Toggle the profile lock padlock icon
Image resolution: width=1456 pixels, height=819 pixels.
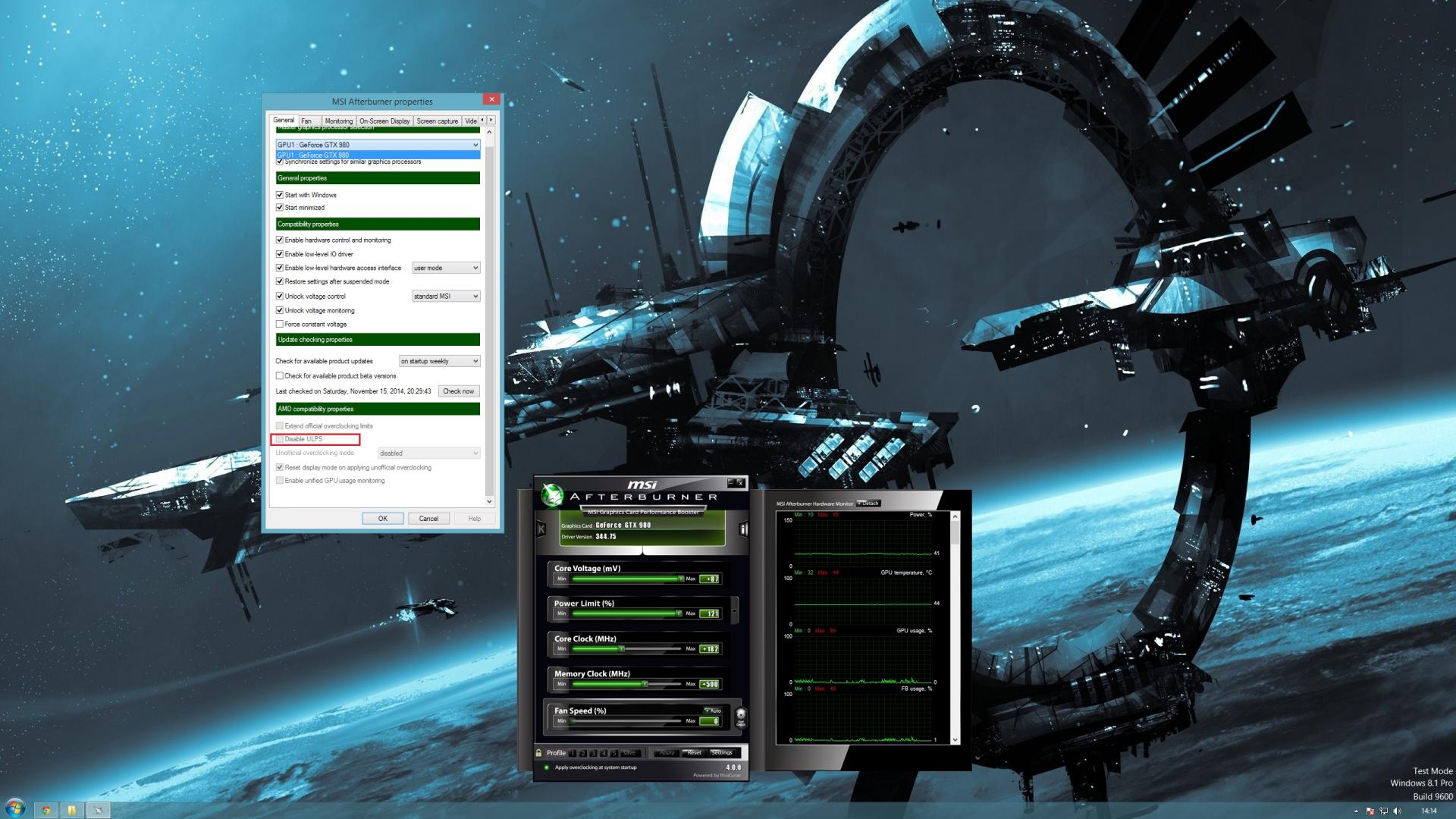538,753
